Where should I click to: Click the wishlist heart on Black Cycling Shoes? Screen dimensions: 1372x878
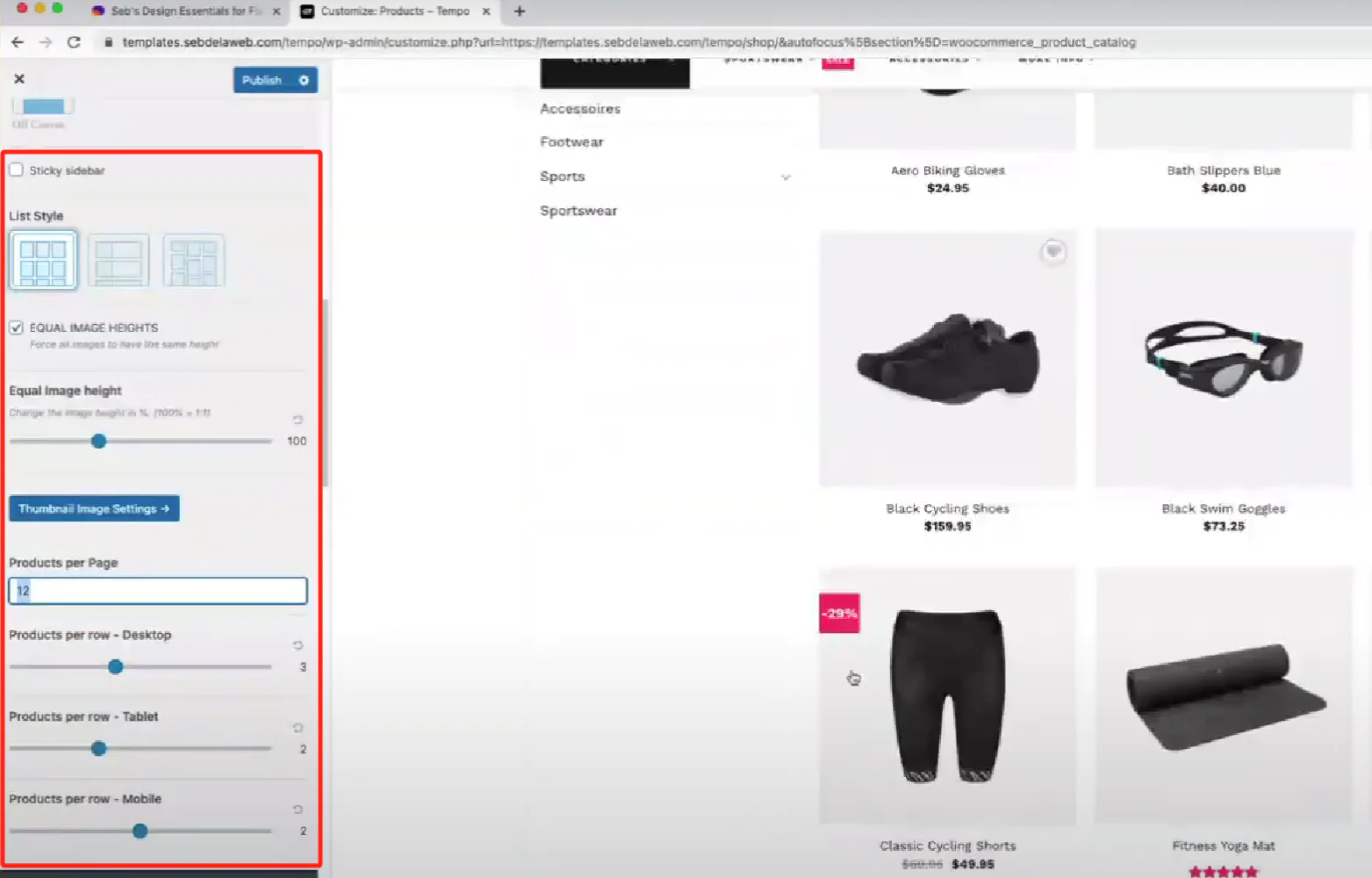(x=1053, y=252)
